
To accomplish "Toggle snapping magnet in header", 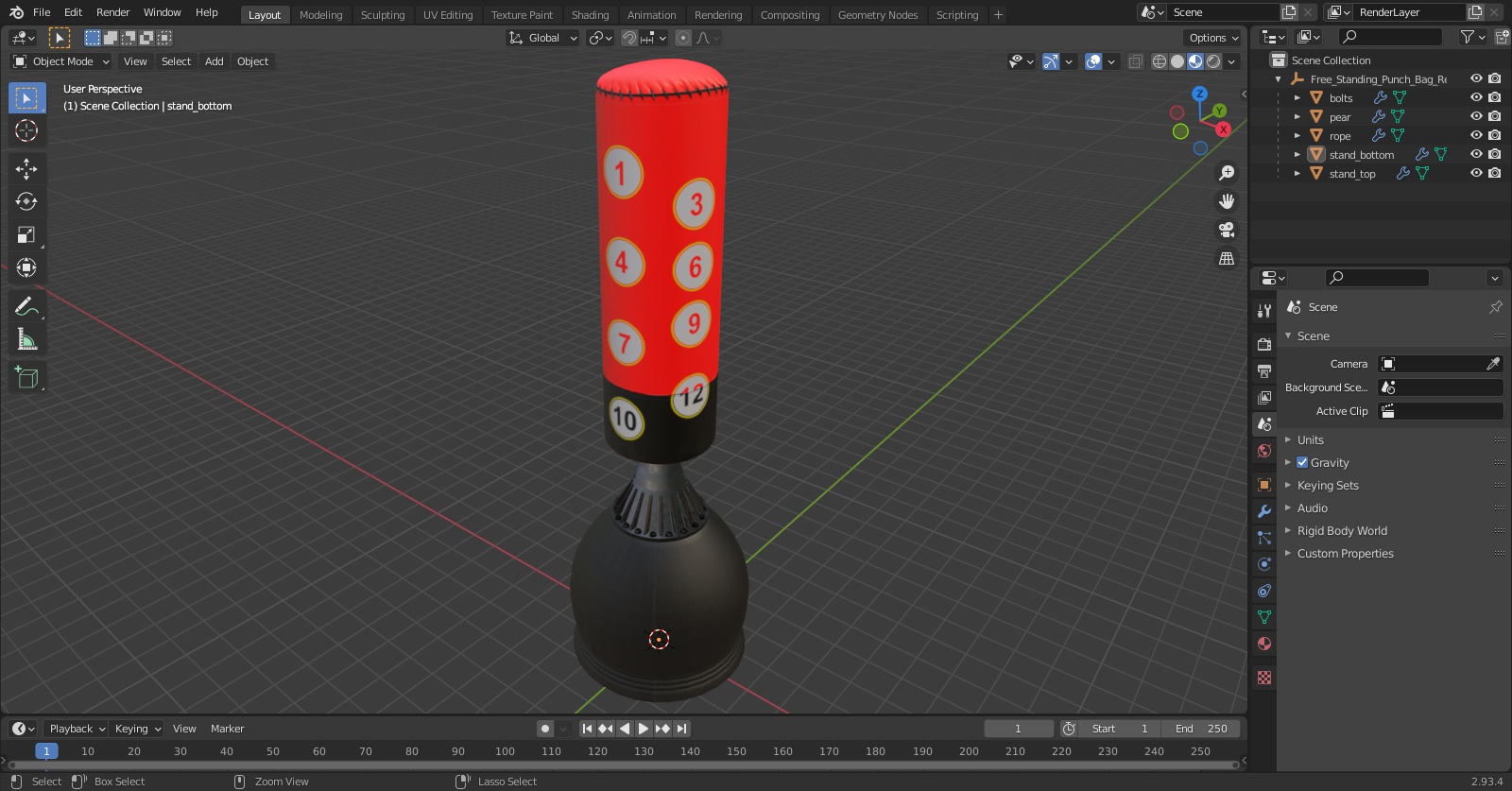I will (x=629, y=38).
